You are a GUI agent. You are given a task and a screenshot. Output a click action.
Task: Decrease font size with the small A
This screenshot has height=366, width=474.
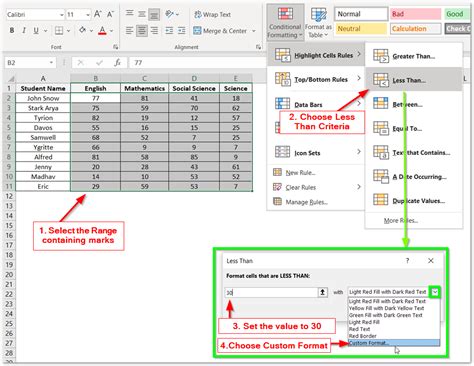tap(110, 14)
